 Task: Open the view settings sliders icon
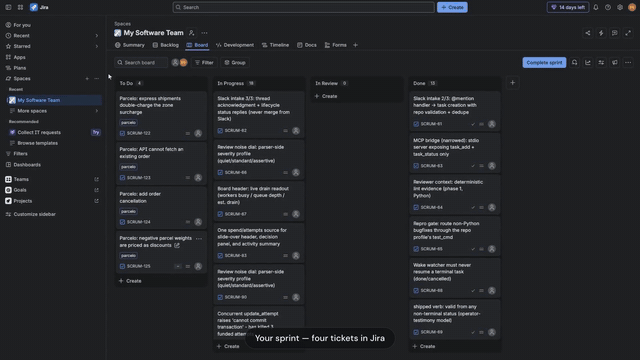click(x=601, y=62)
